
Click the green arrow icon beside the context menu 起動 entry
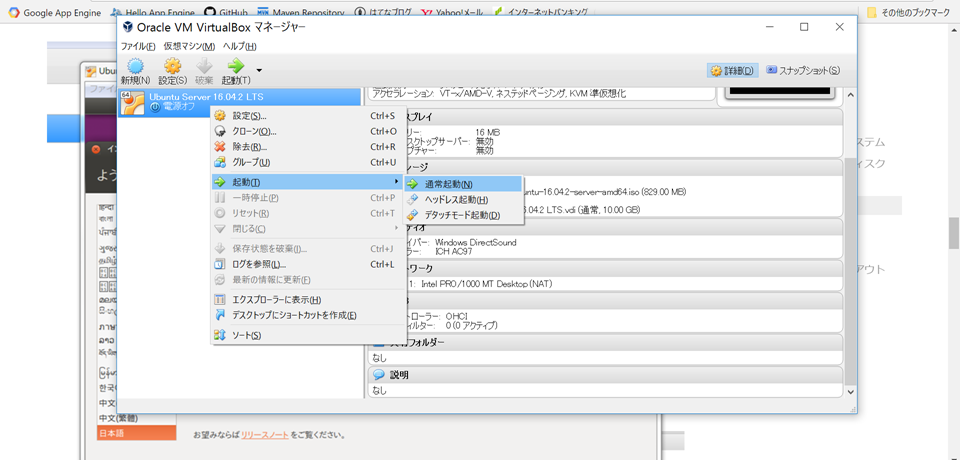(220, 182)
